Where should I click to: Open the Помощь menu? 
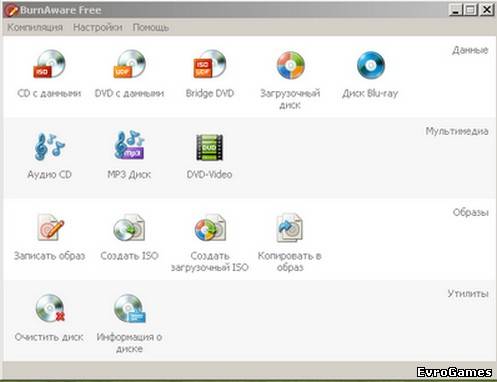click(x=151, y=27)
